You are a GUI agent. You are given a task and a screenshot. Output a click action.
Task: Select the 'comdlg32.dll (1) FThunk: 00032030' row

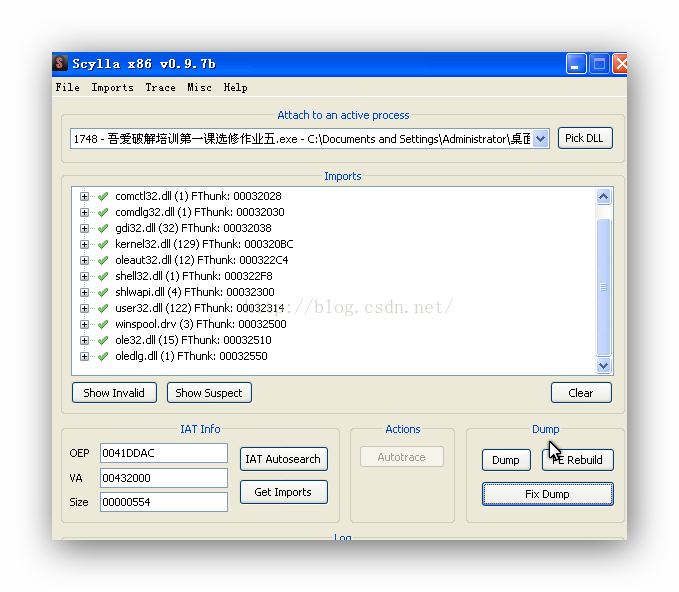coord(200,212)
